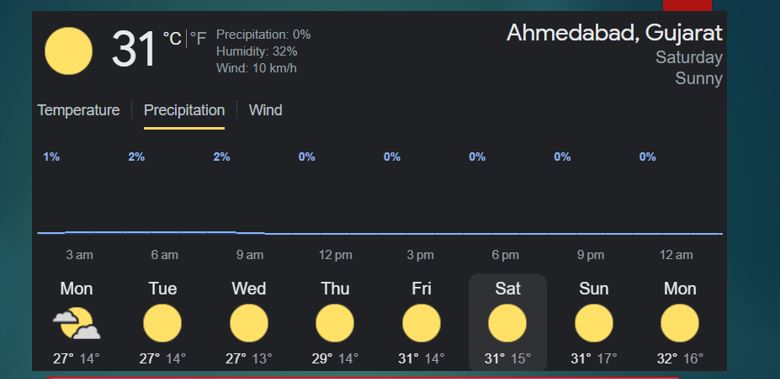The width and height of the screenshot is (780, 379).
Task: Click the Sun day label
Action: [594, 288]
